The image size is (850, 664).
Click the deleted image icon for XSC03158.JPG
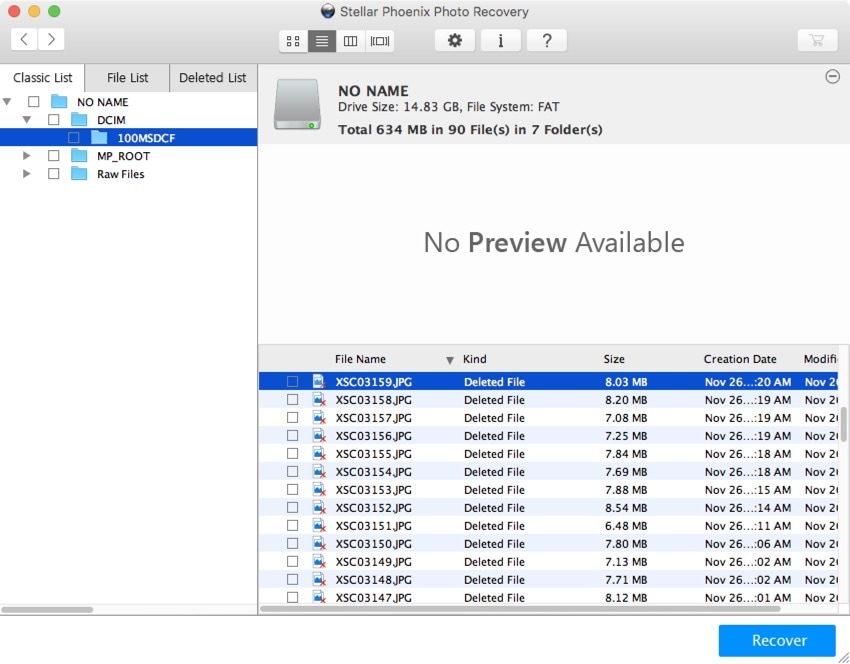coord(319,399)
